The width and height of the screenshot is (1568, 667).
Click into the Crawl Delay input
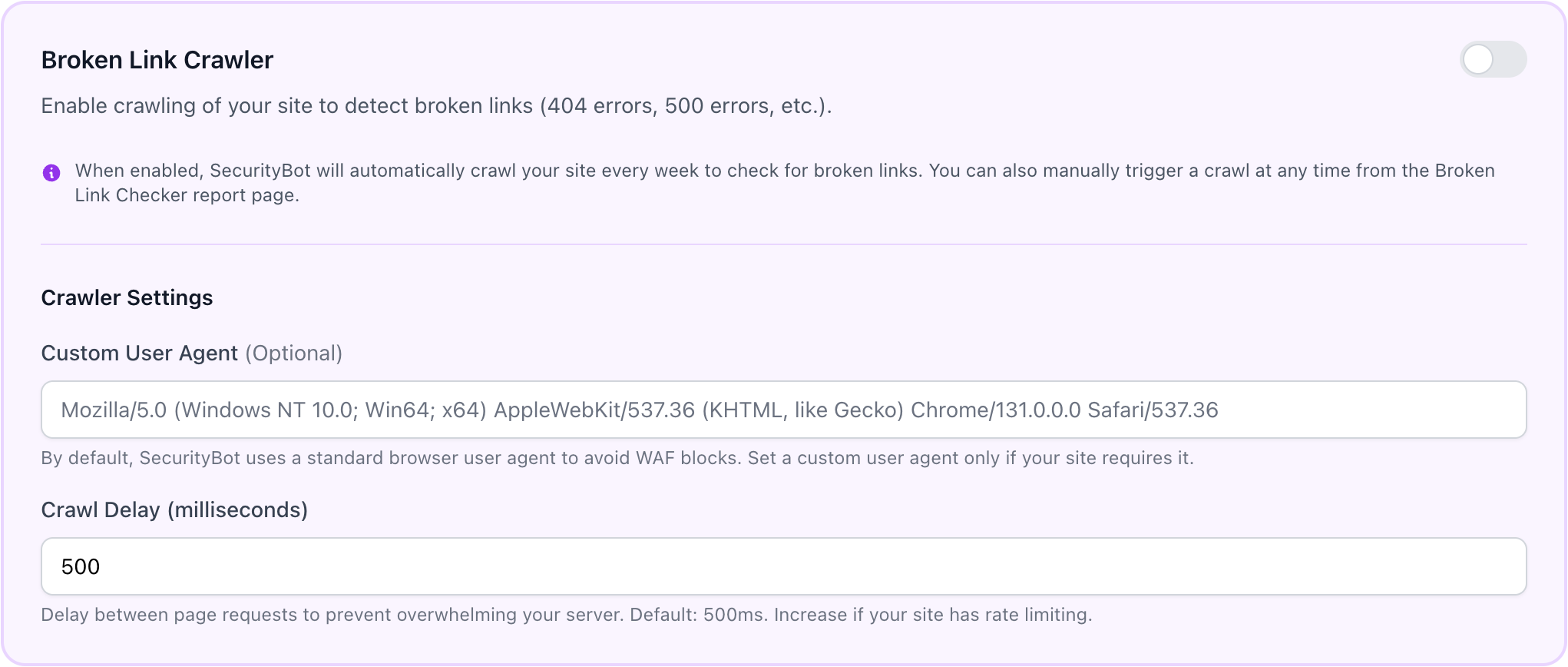tap(783, 566)
